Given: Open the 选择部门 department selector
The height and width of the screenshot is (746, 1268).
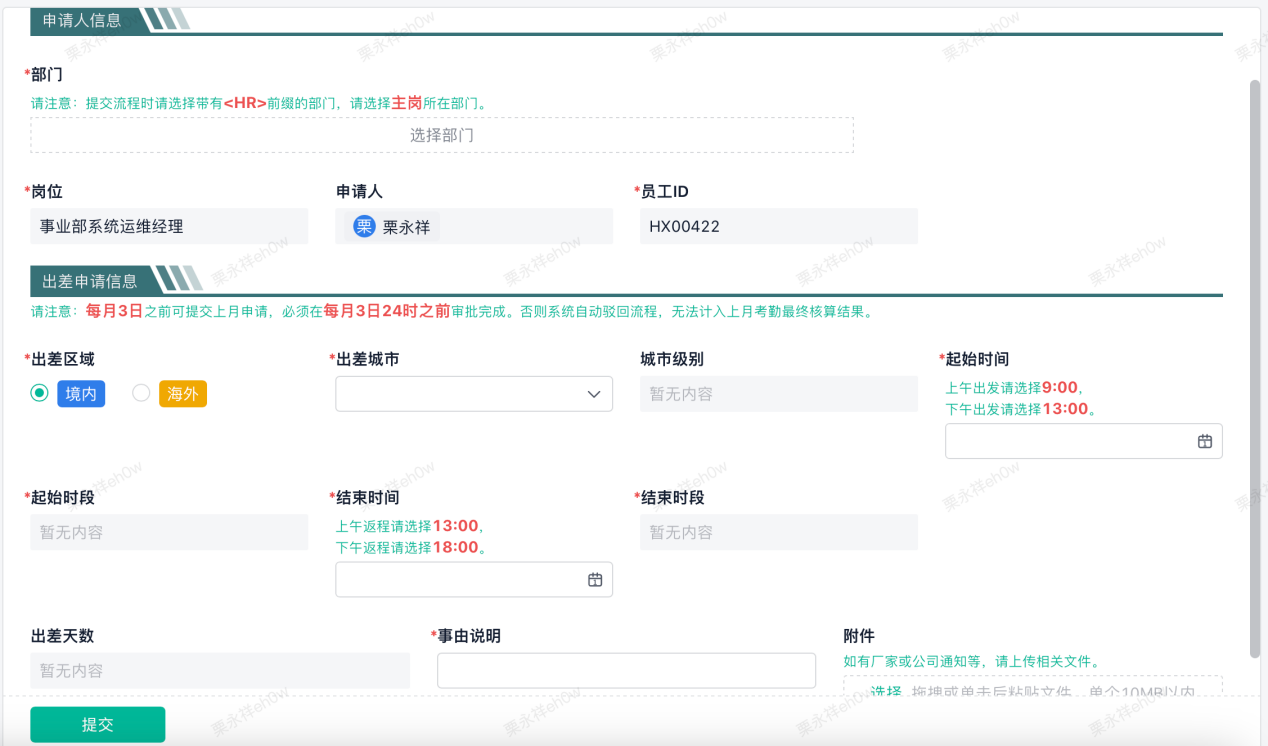Looking at the screenshot, I should [442, 135].
